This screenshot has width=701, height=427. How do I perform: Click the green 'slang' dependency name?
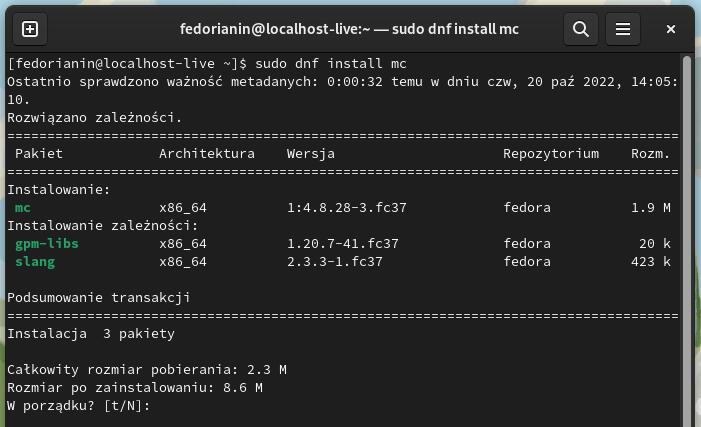35,262
